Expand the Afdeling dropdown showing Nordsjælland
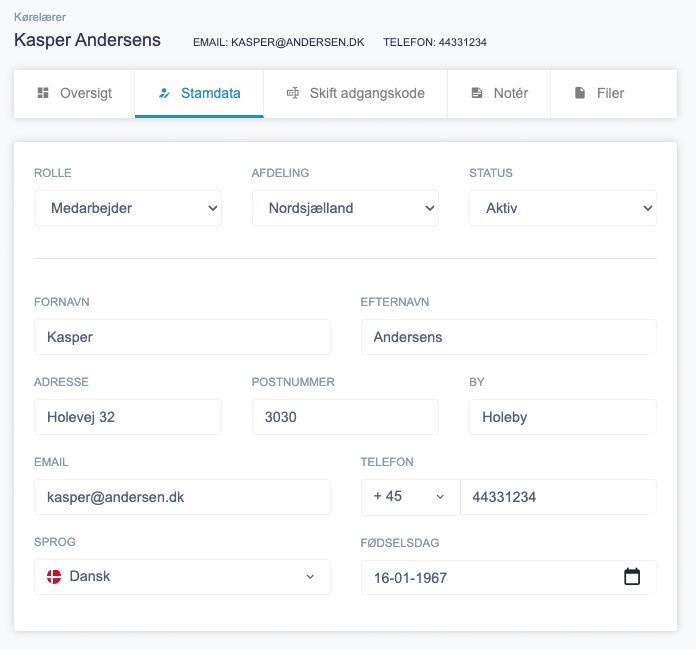Image resolution: width=696 pixels, height=649 pixels. click(x=345, y=208)
